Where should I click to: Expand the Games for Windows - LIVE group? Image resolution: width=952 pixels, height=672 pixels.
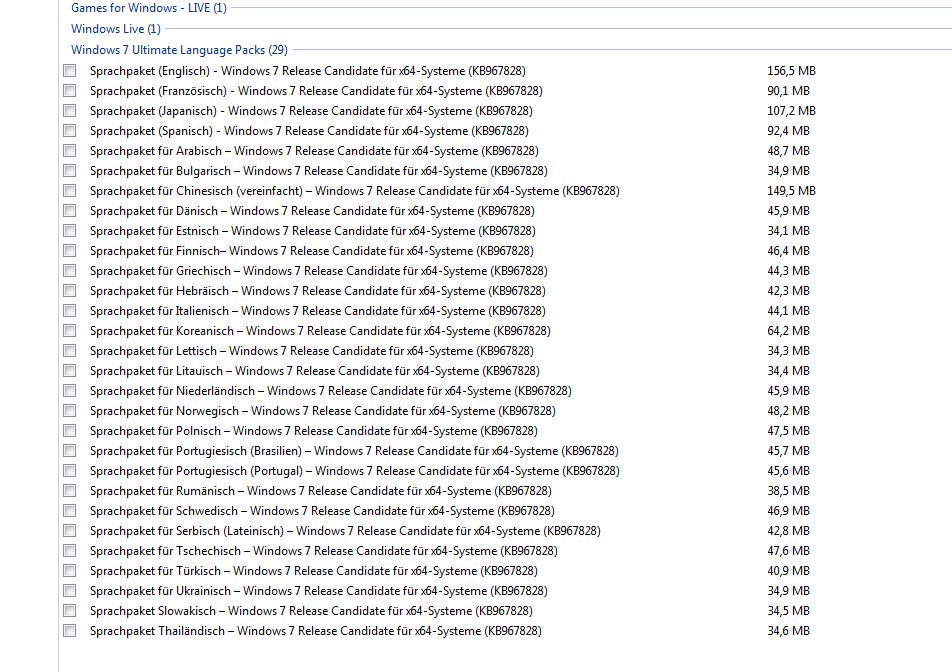coord(149,8)
